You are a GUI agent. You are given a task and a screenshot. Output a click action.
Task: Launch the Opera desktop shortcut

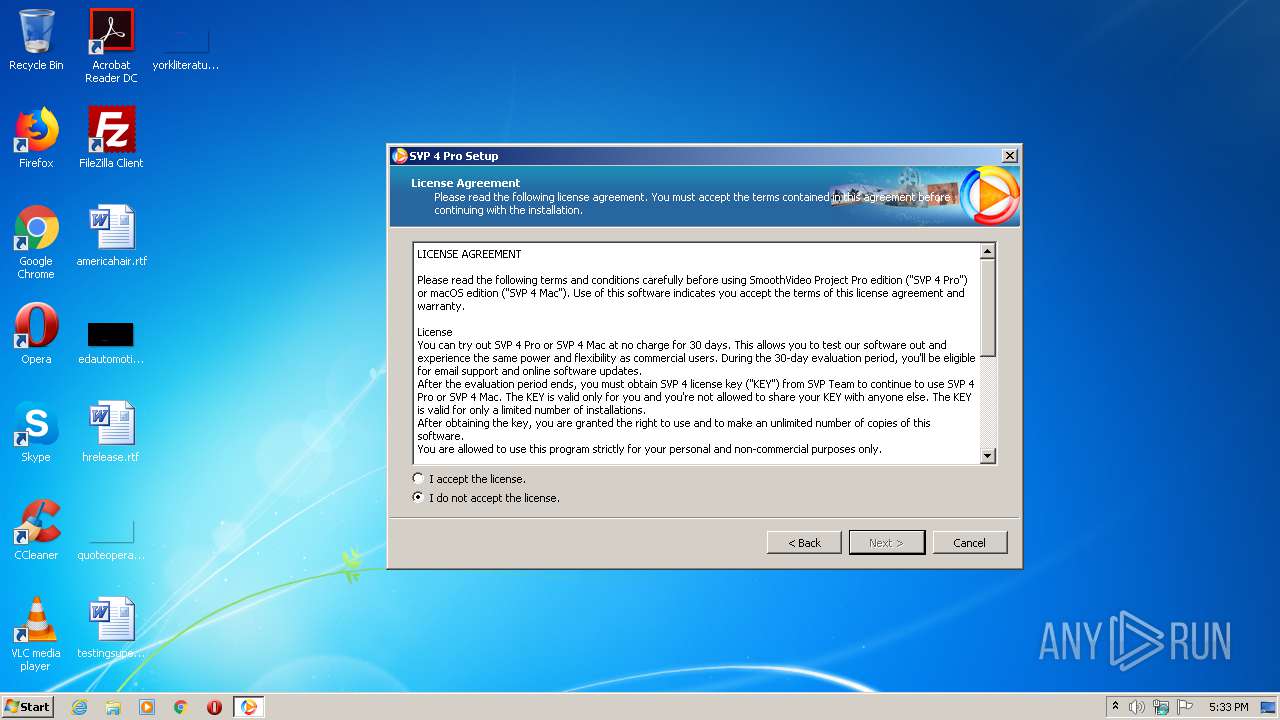tap(36, 334)
